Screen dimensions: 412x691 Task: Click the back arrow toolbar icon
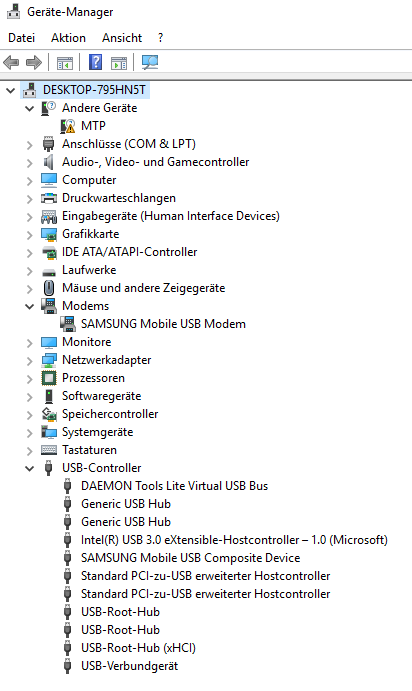[x=11, y=63]
